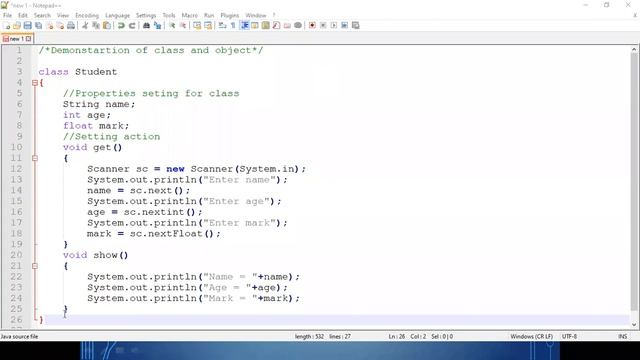Open the Edit menu
640x360 pixels.
(x=23, y=15)
